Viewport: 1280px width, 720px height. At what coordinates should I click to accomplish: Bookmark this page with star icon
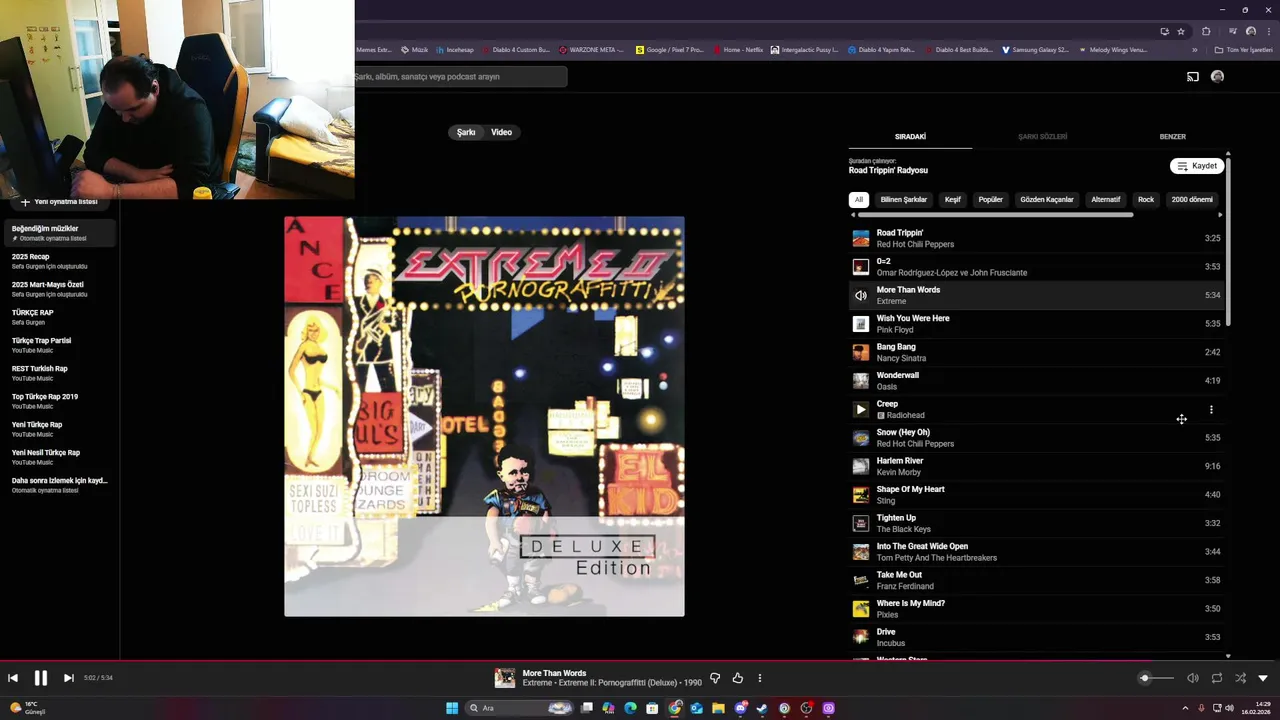(1181, 31)
